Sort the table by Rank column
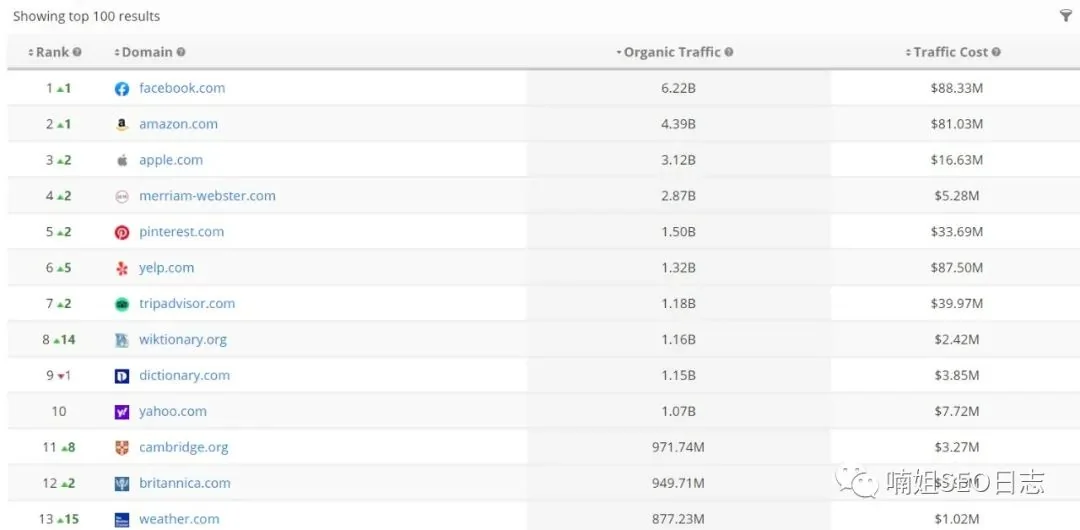Image resolution: width=1080 pixels, height=530 pixels. pos(50,52)
